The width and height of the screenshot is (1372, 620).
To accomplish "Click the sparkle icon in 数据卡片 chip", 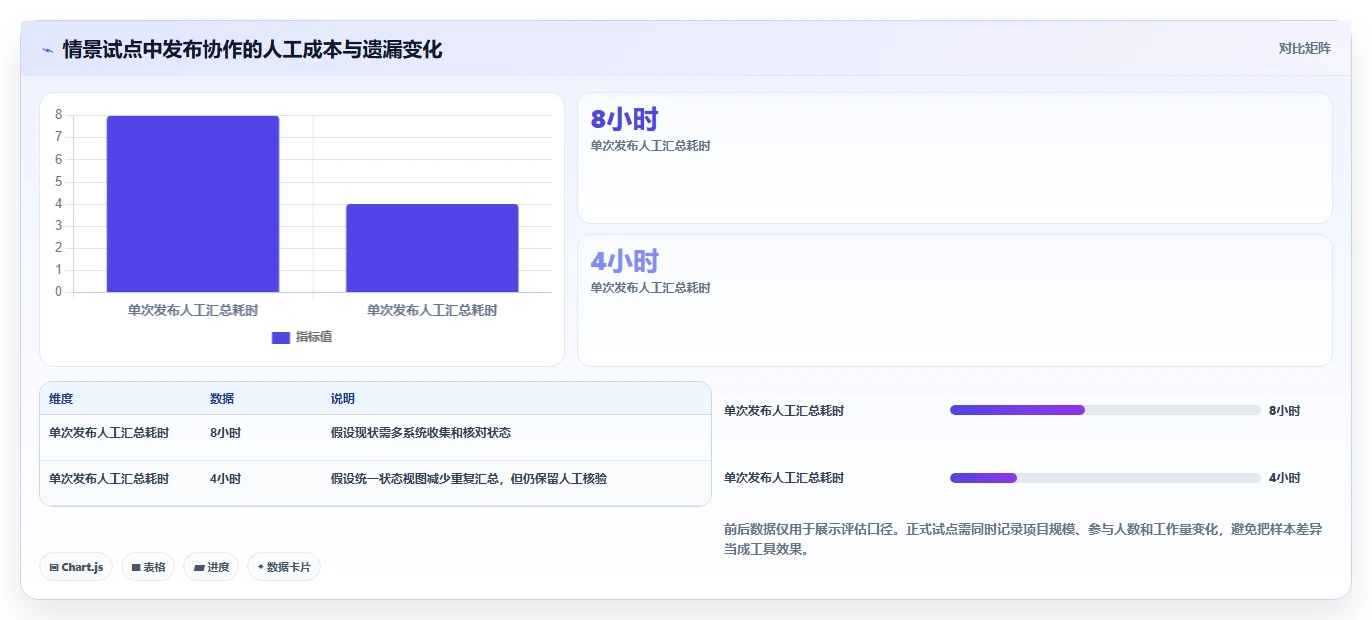I will click(260, 567).
